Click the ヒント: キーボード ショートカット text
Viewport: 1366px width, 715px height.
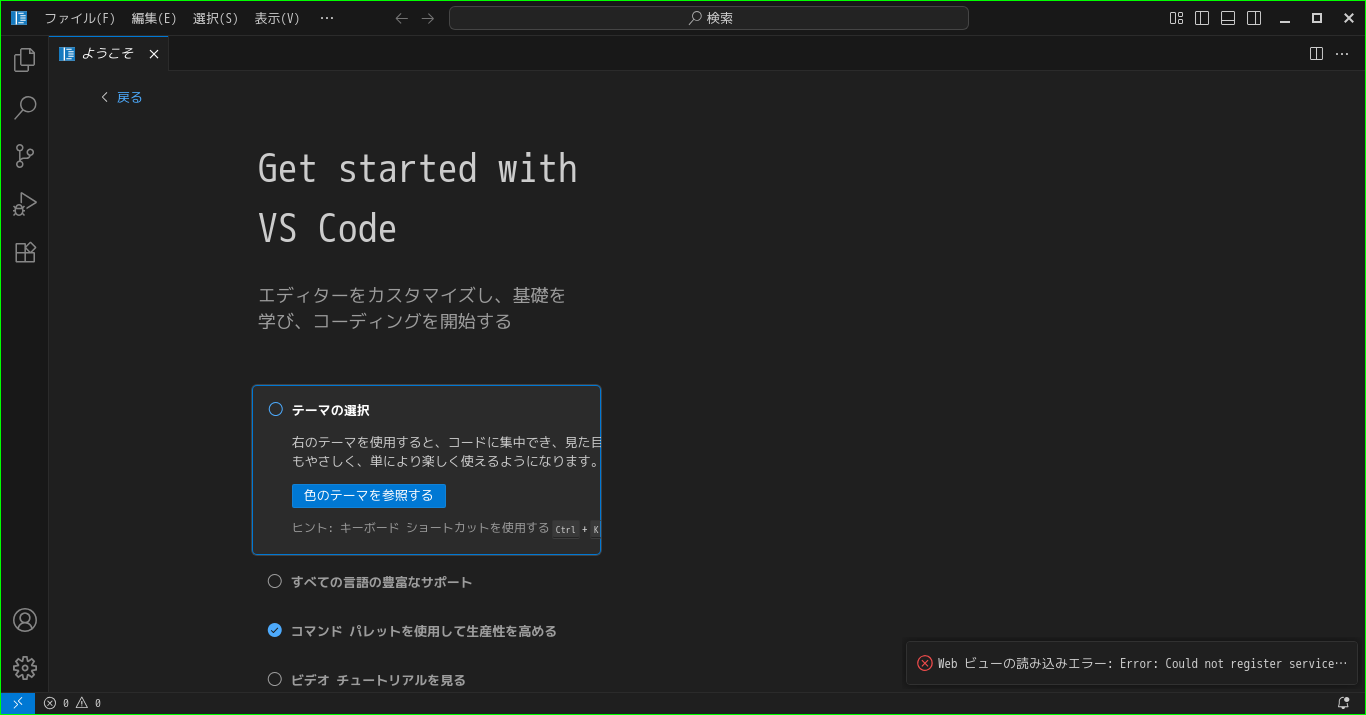[420, 528]
